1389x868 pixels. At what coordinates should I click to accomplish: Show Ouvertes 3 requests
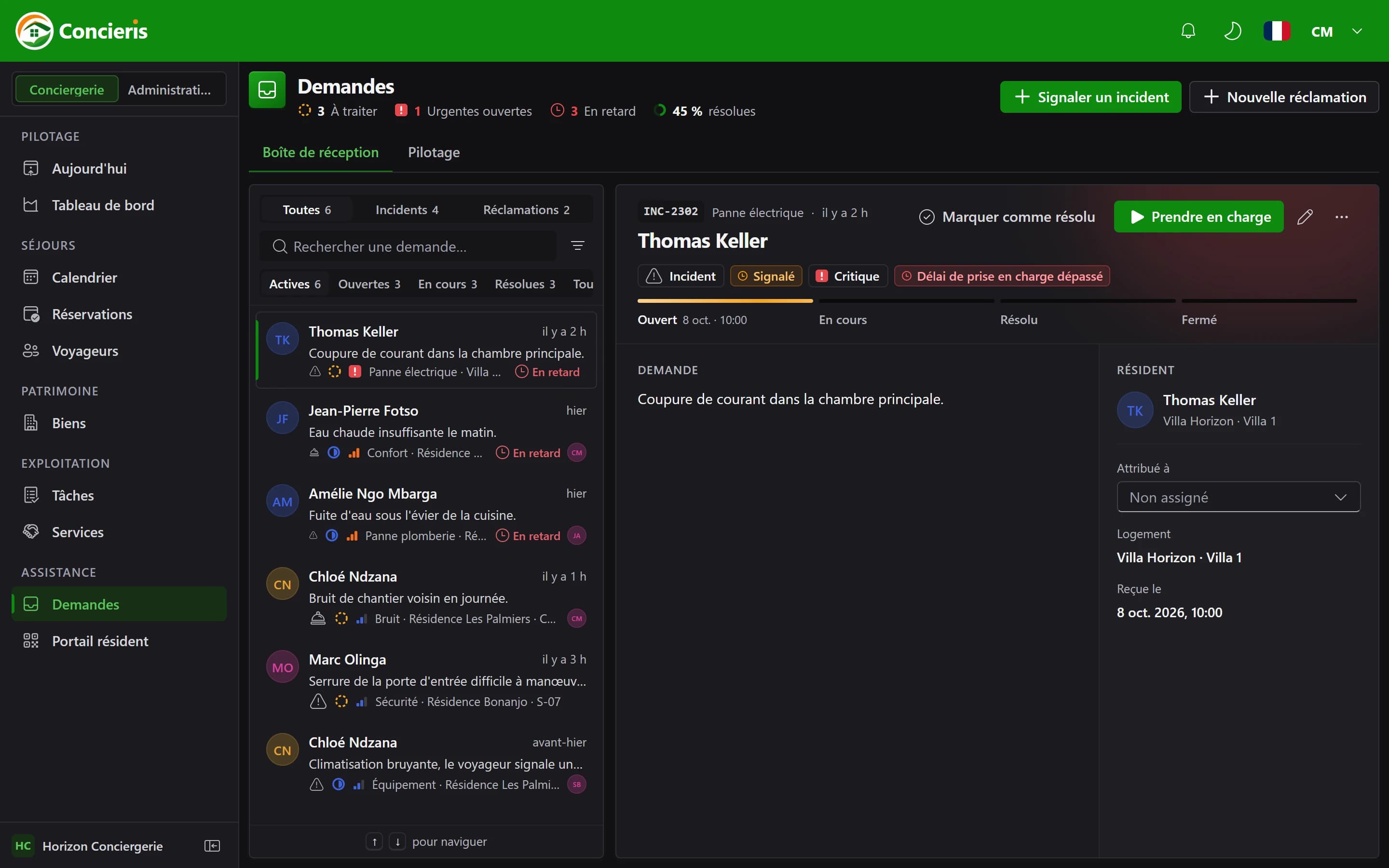tap(369, 284)
